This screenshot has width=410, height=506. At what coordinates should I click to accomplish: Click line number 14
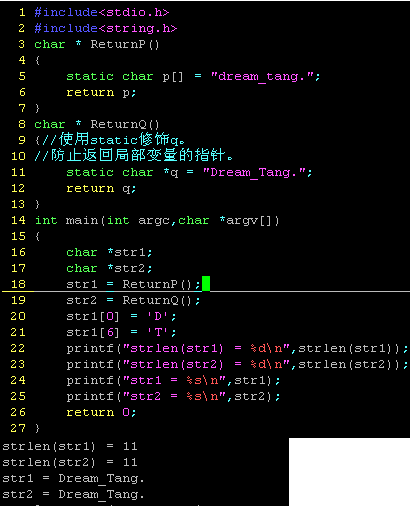point(18,220)
